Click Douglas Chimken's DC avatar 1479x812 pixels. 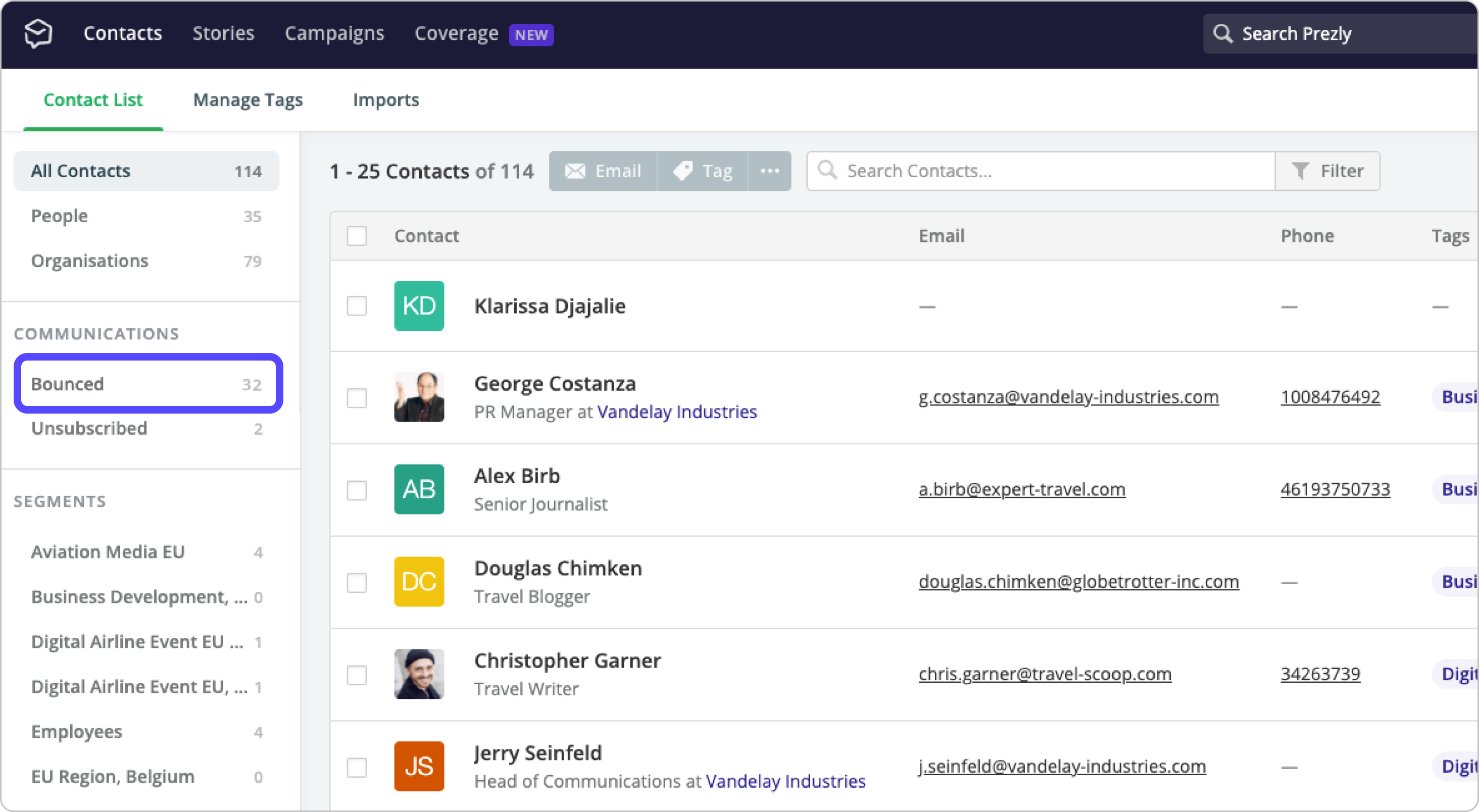click(x=419, y=582)
